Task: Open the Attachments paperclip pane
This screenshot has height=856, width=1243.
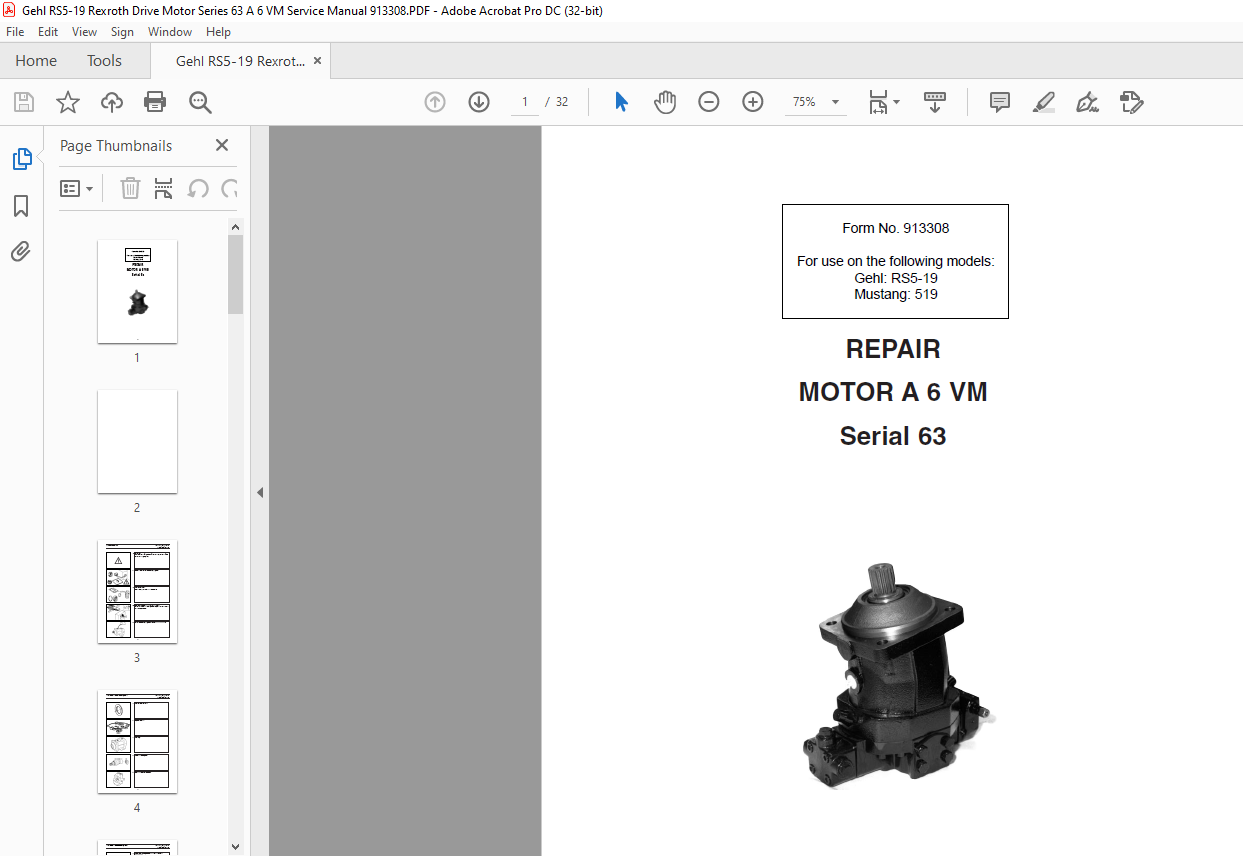Action: coord(21,251)
